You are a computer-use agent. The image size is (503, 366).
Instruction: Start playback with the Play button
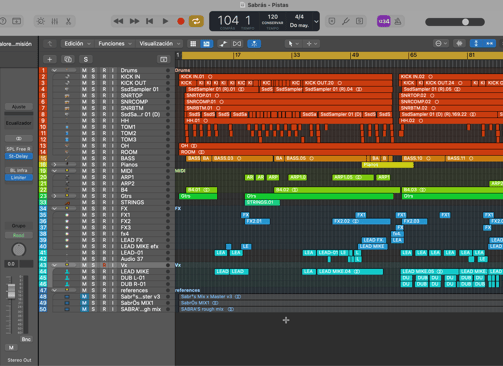coord(165,21)
